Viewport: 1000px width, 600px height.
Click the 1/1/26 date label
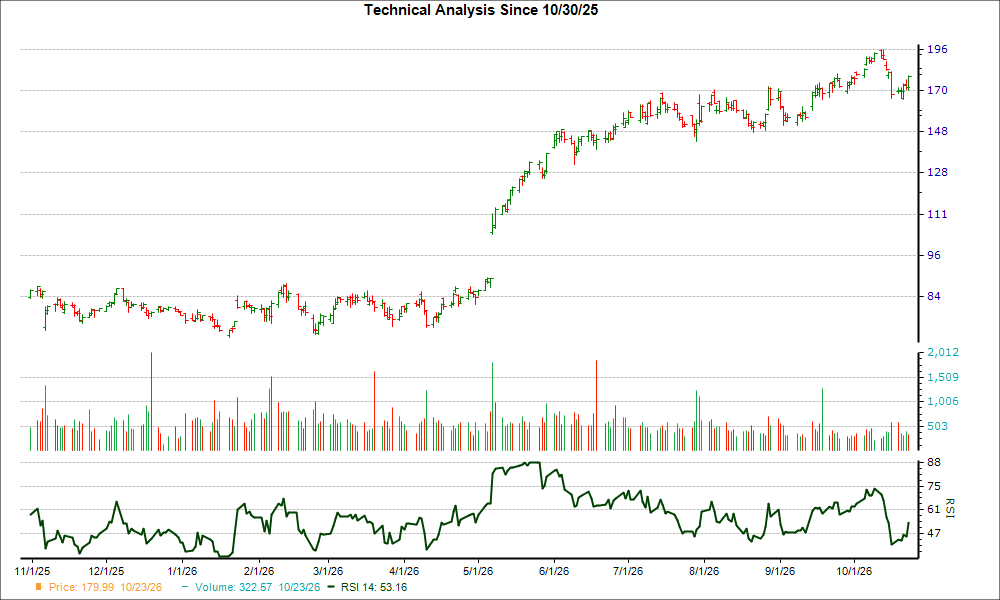pos(182,571)
